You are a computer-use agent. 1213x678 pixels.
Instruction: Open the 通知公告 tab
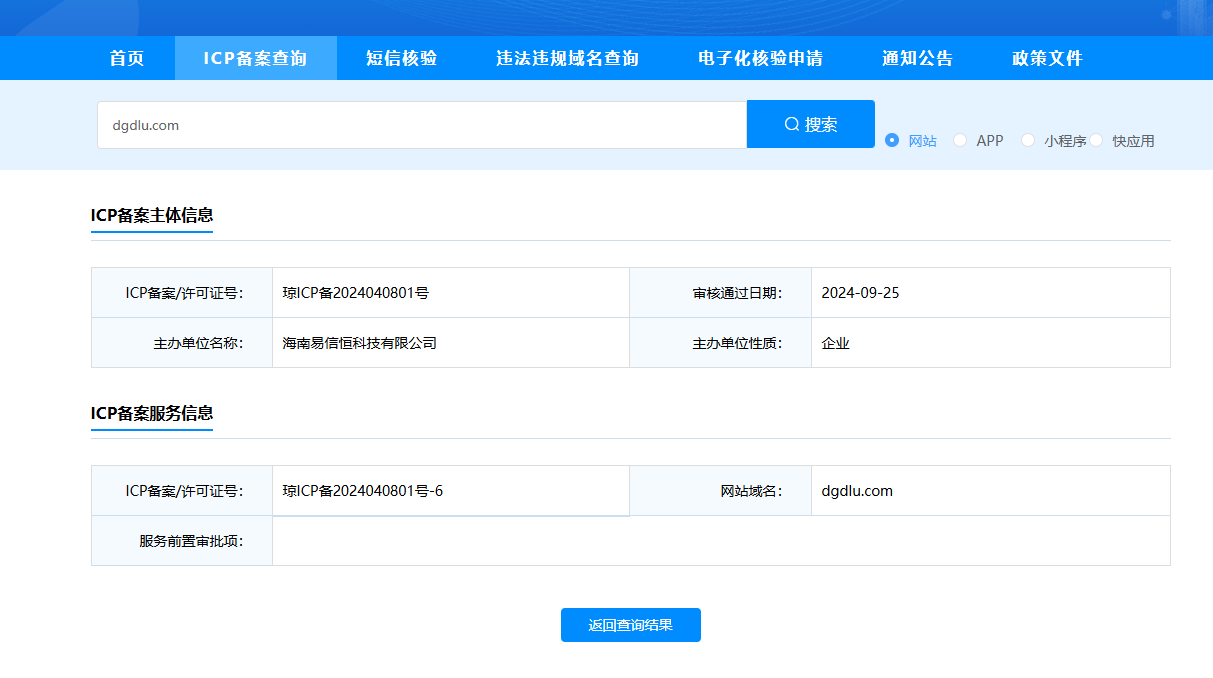click(918, 58)
